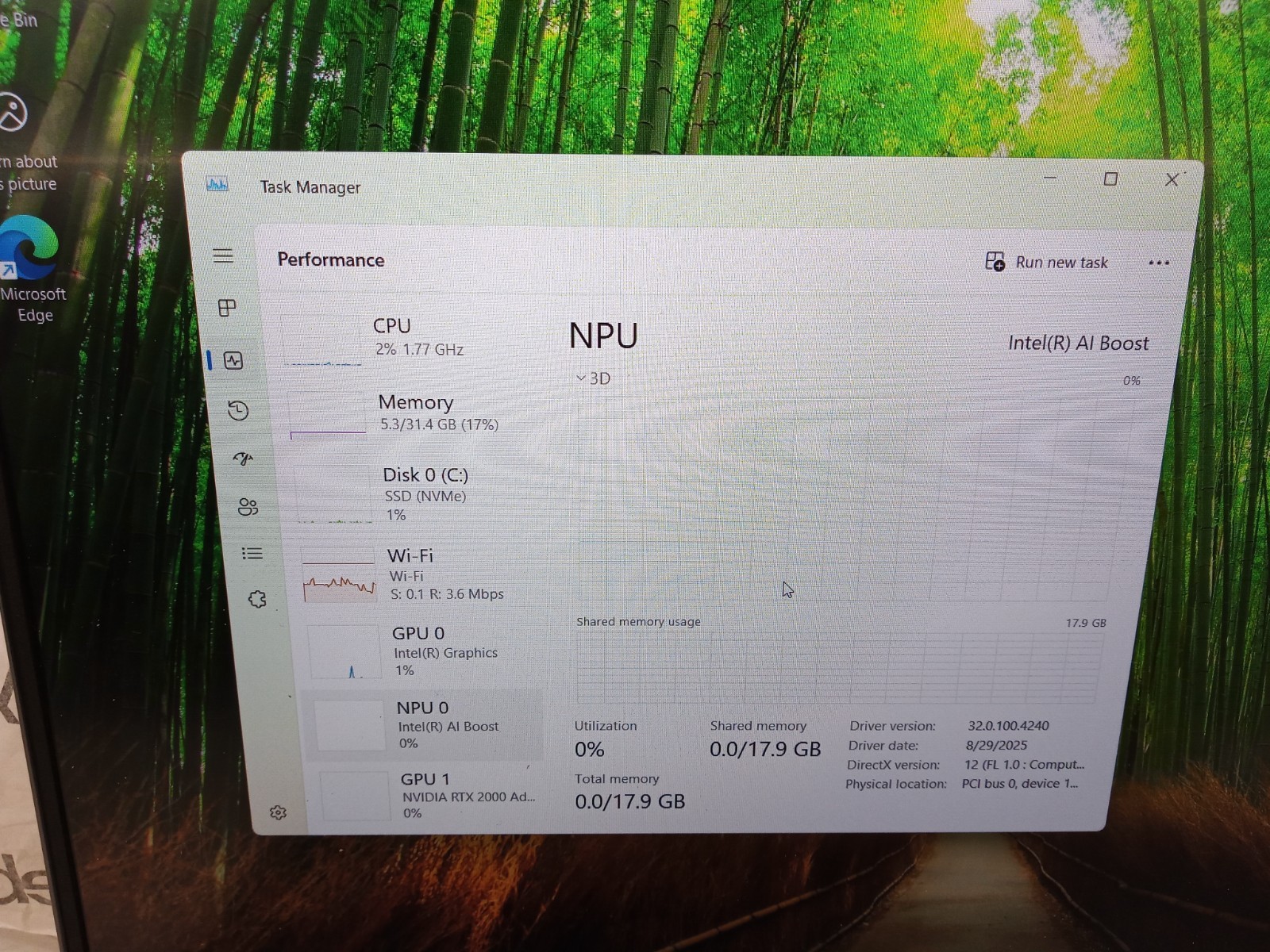This screenshot has height=952, width=1270.
Task: Click the Total memory 0.0/17.9 GB value
Action: pyautogui.click(x=629, y=801)
